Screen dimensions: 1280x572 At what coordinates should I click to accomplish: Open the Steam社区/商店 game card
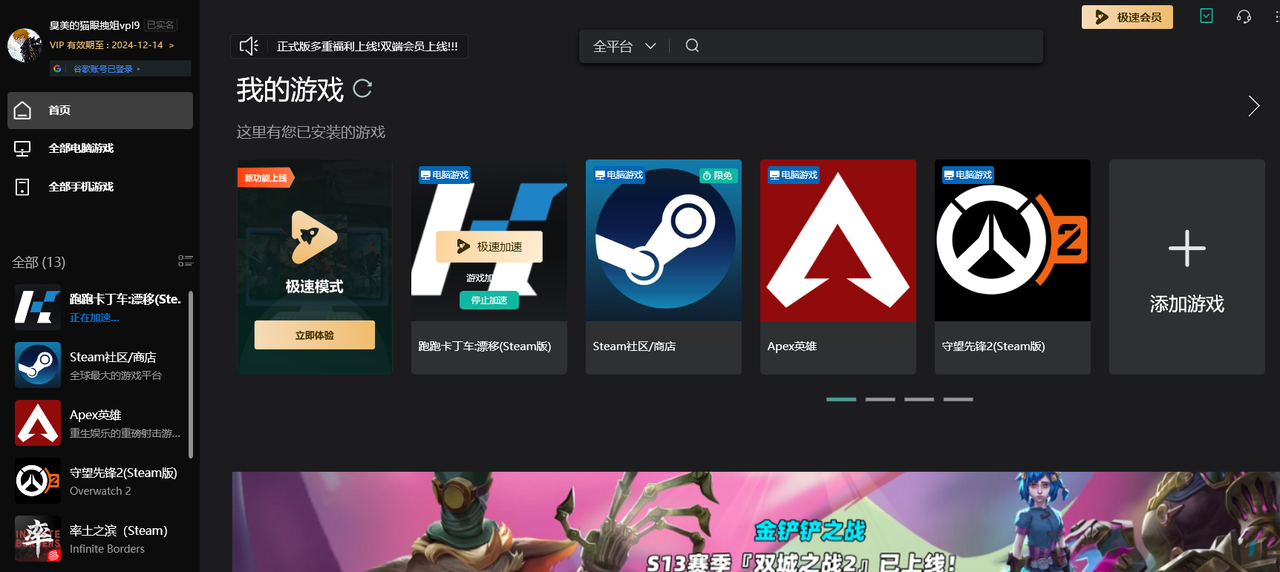[x=663, y=267]
